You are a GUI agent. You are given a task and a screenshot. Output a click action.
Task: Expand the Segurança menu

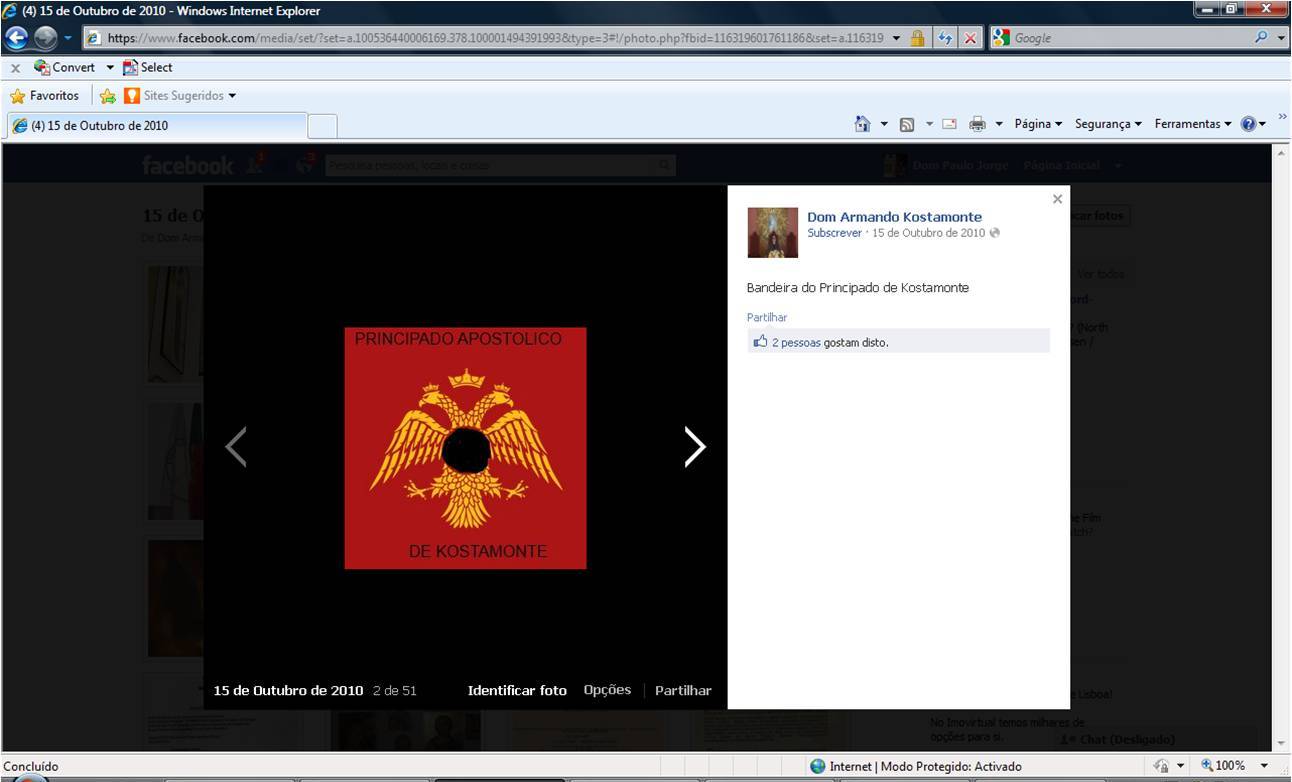1108,124
